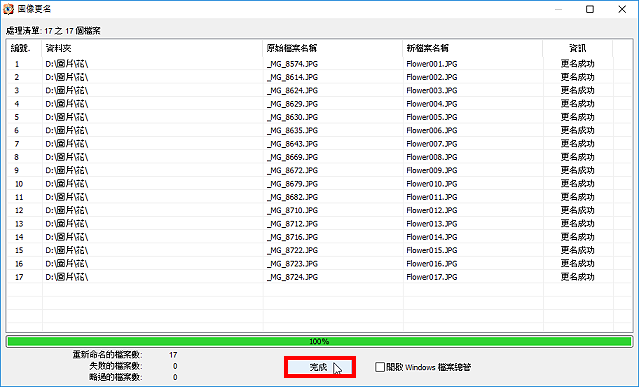Viewport: 639px width, 387px height.
Task: Click row number 12 cell
Action: pos(19,210)
